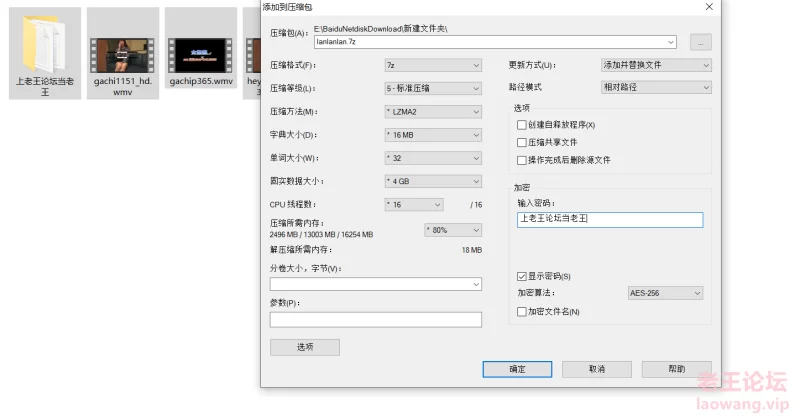Expand the memory usage 80% dropdown
The image size is (800, 418).
click(451, 229)
